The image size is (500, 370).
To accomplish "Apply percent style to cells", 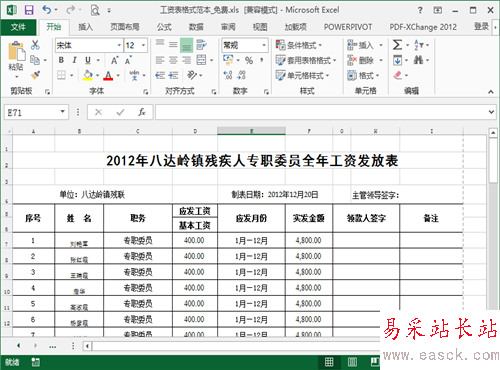I will (x=249, y=60).
